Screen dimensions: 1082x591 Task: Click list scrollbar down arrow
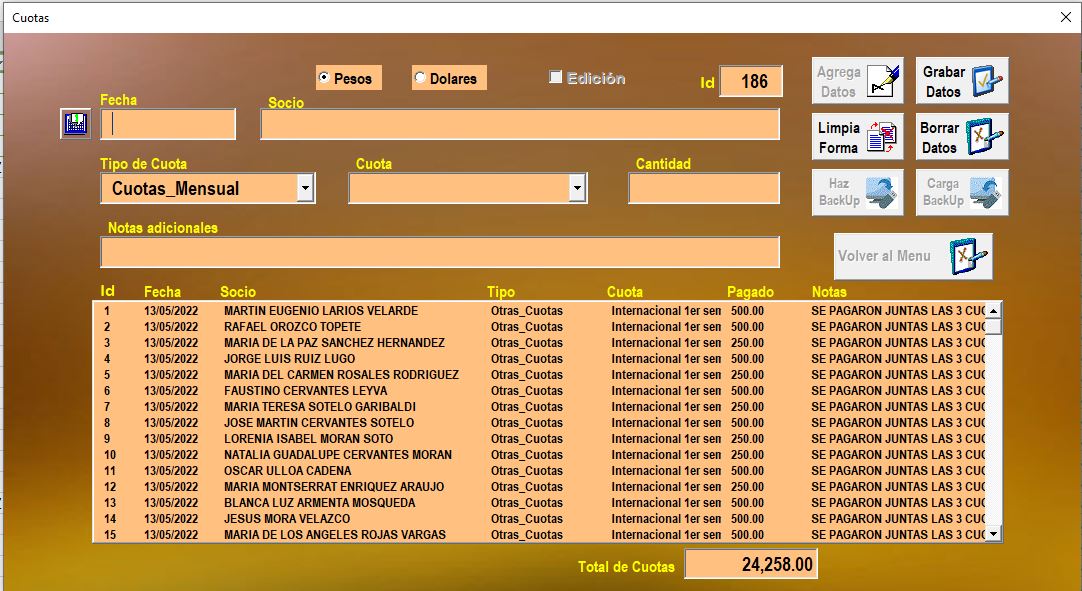coord(993,534)
